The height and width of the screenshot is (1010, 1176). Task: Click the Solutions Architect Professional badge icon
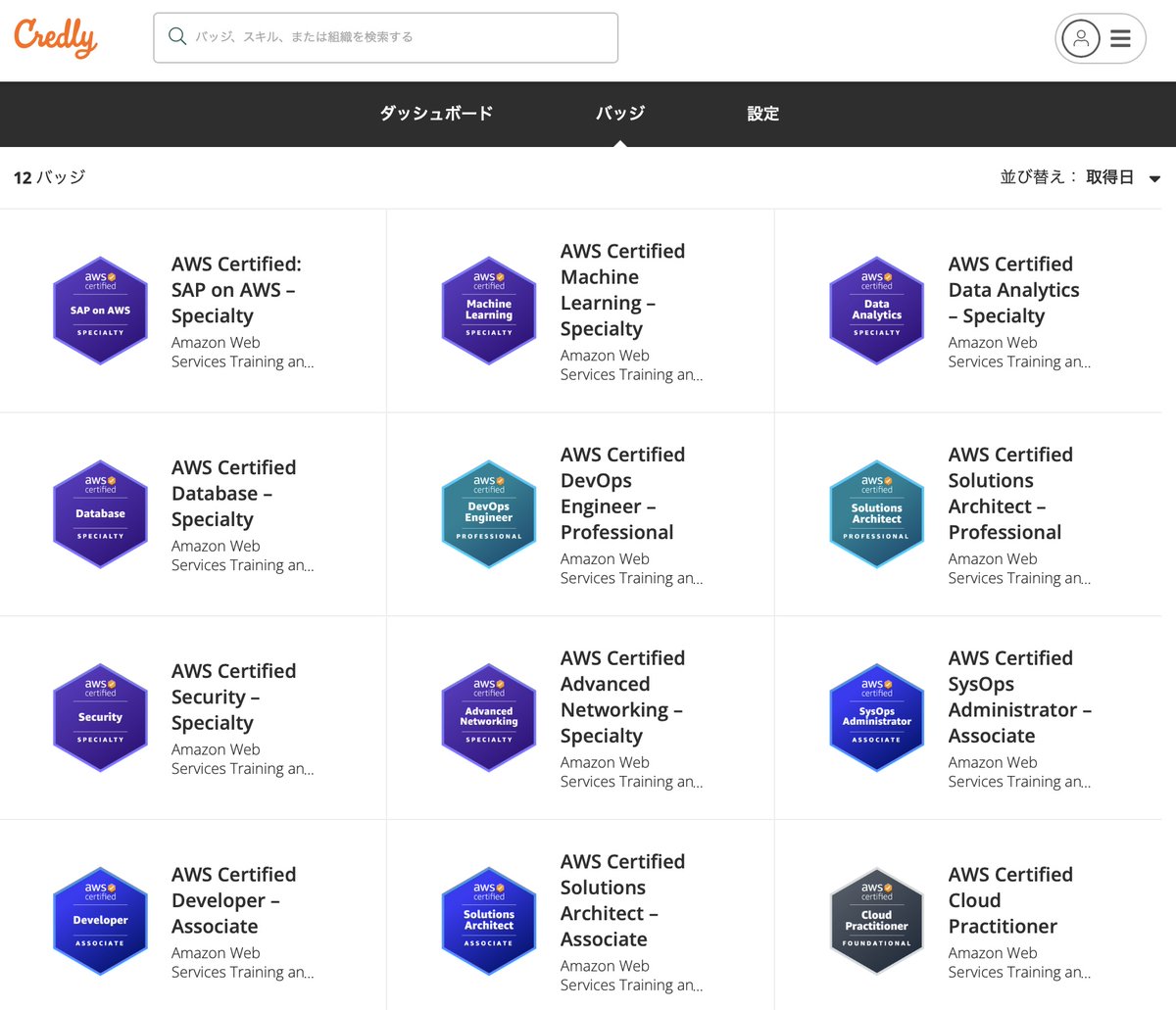[x=877, y=514]
